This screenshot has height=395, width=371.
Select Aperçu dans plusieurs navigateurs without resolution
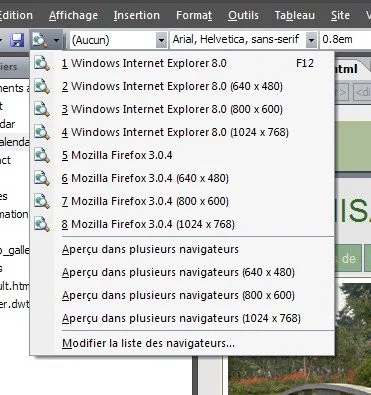click(x=182, y=250)
